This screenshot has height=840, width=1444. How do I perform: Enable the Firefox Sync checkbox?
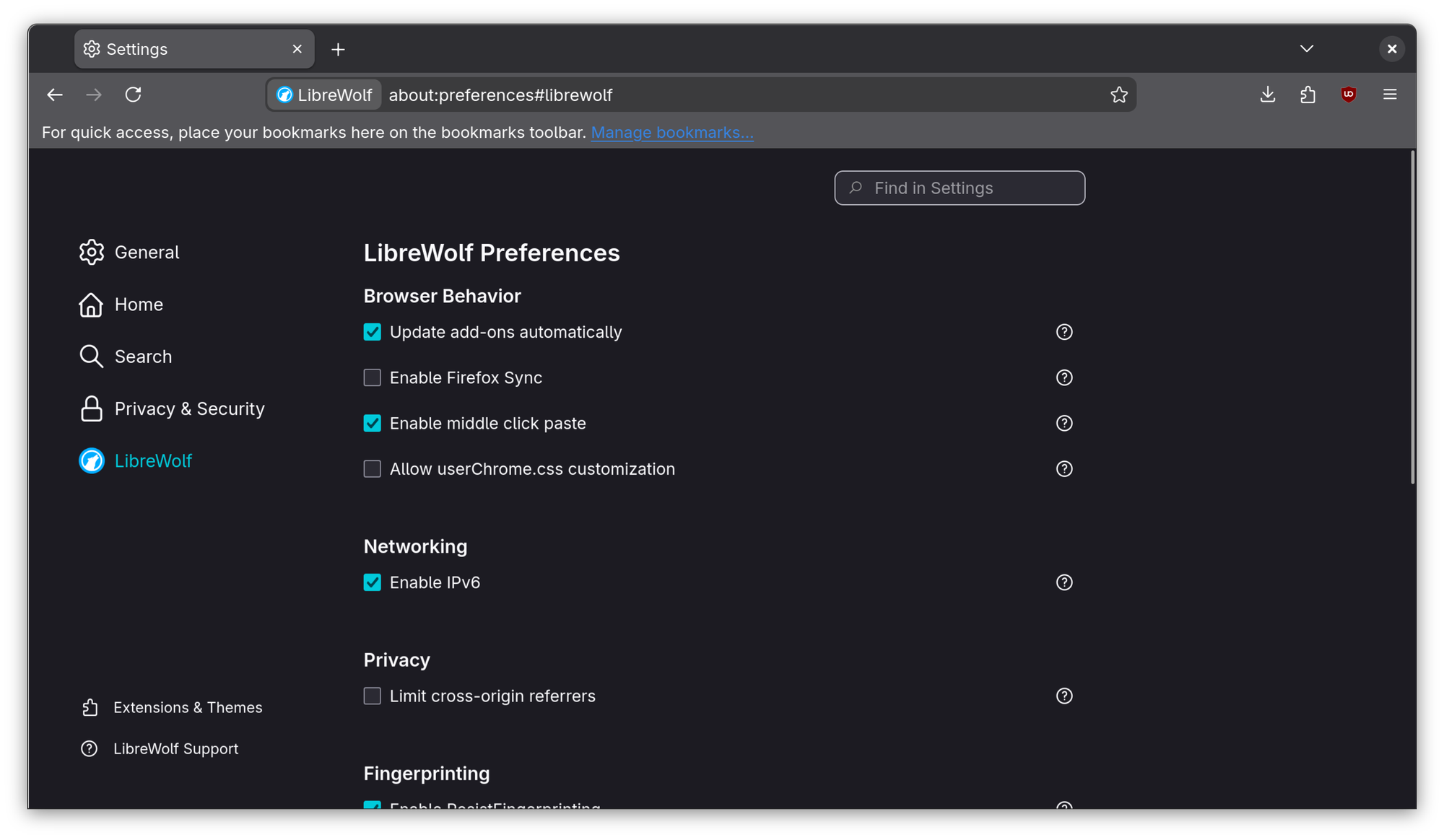(x=372, y=377)
